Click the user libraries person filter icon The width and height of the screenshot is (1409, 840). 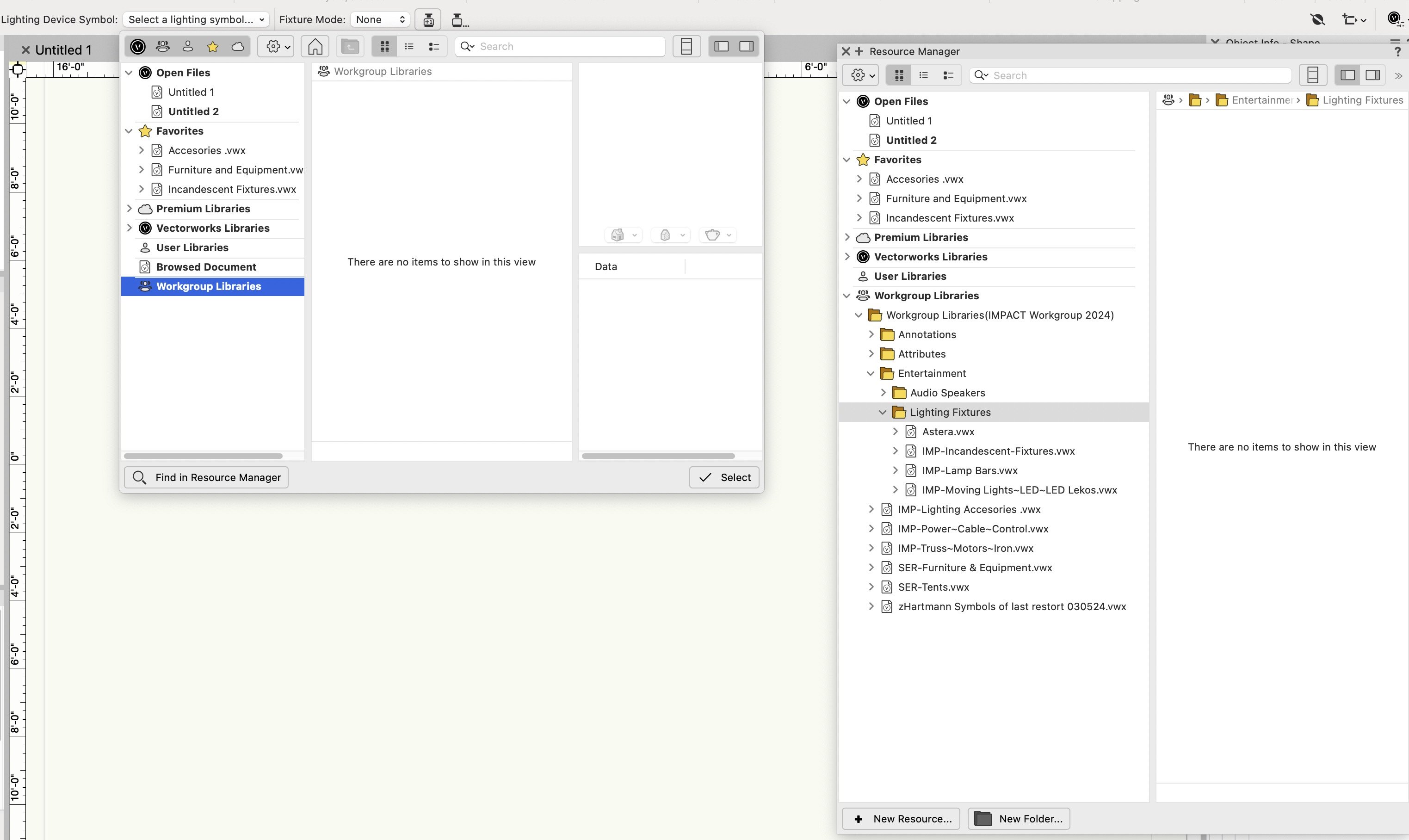click(x=188, y=46)
